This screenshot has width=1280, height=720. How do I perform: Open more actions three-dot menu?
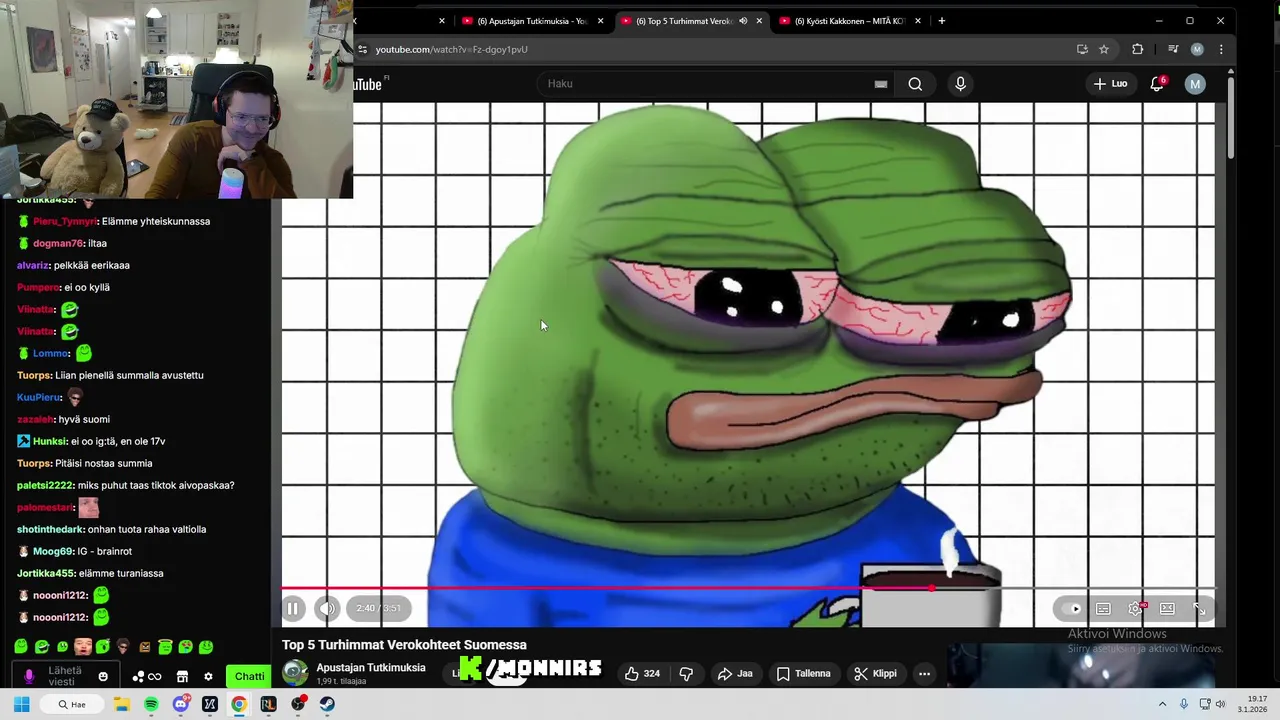(924, 673)
